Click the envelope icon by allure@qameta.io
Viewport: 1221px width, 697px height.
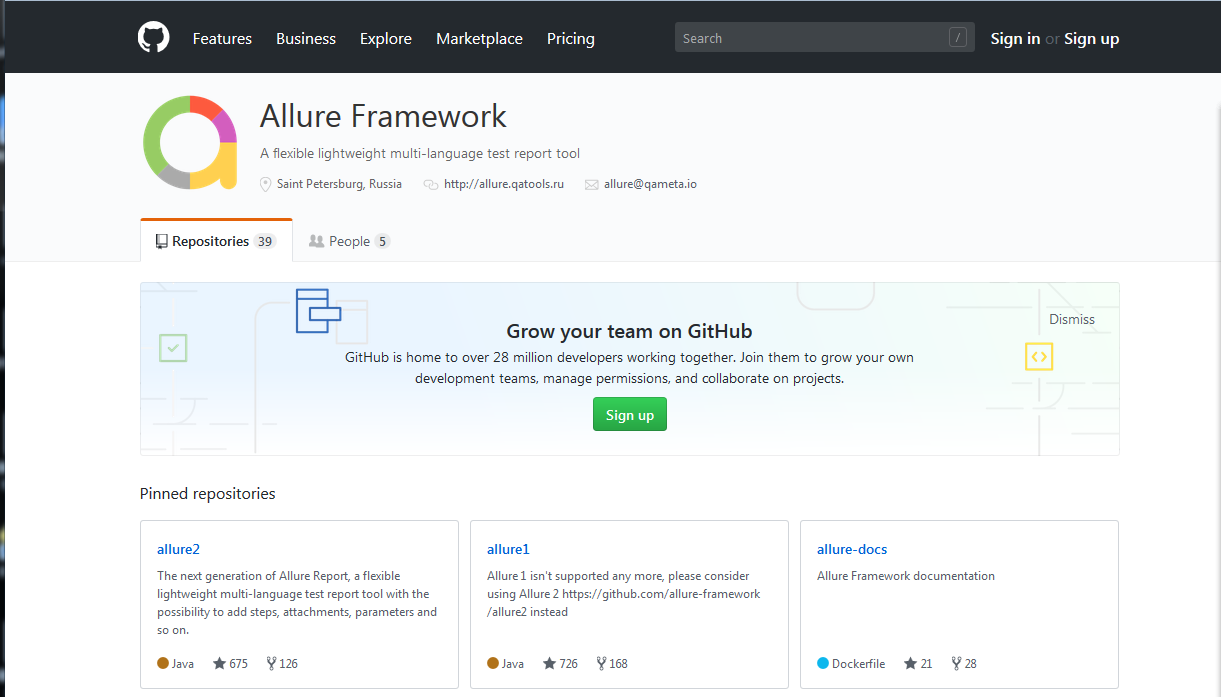[x=591, y=184]
